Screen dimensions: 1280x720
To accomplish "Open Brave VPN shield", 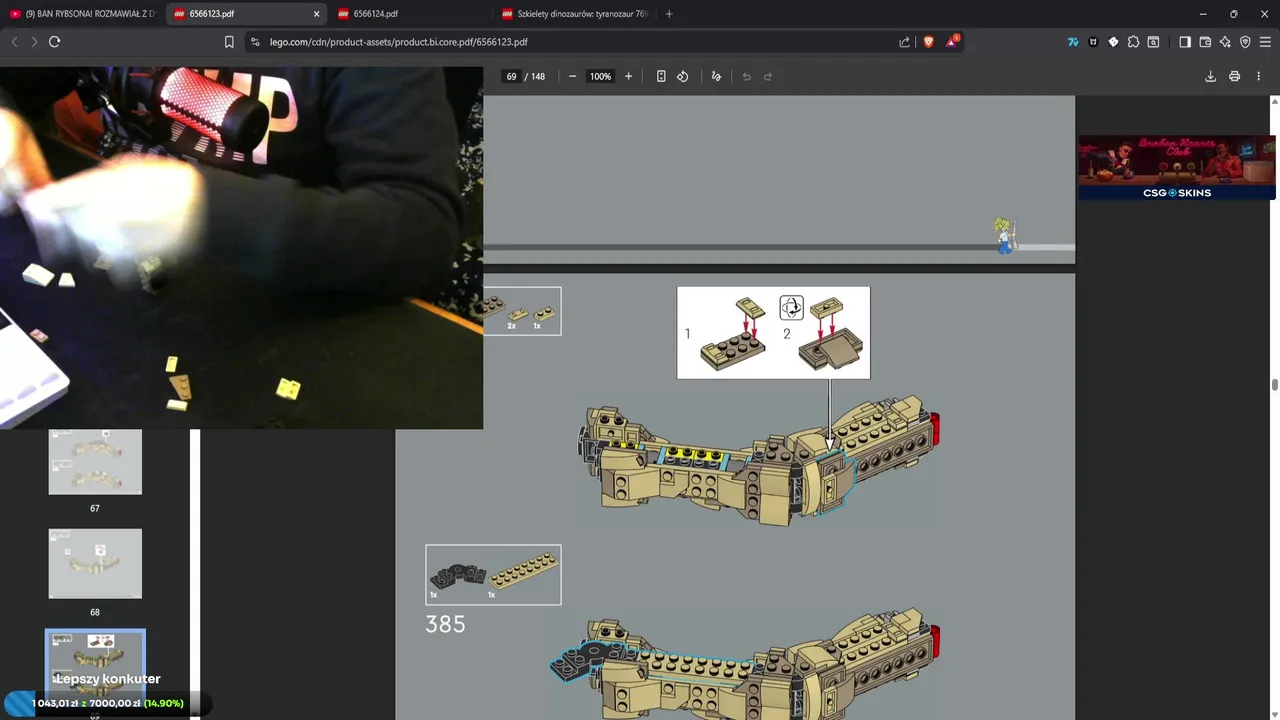I will pyautogui.click(x=1245, y=42).
